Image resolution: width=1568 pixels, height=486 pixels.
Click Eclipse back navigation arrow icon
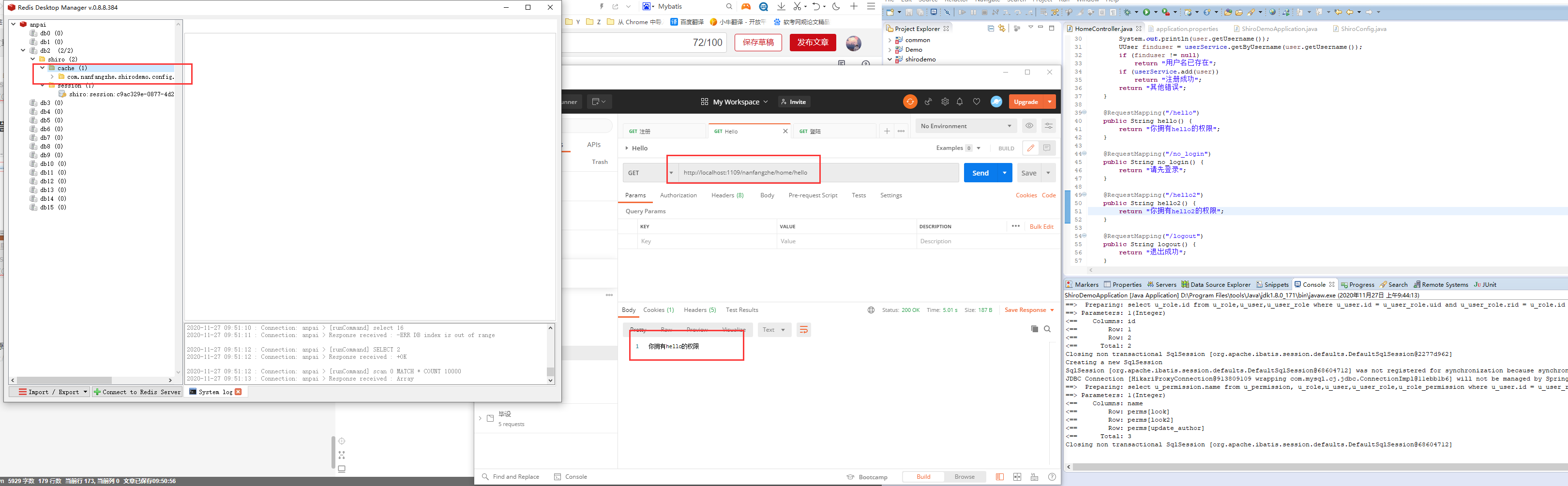point(1349,12)
